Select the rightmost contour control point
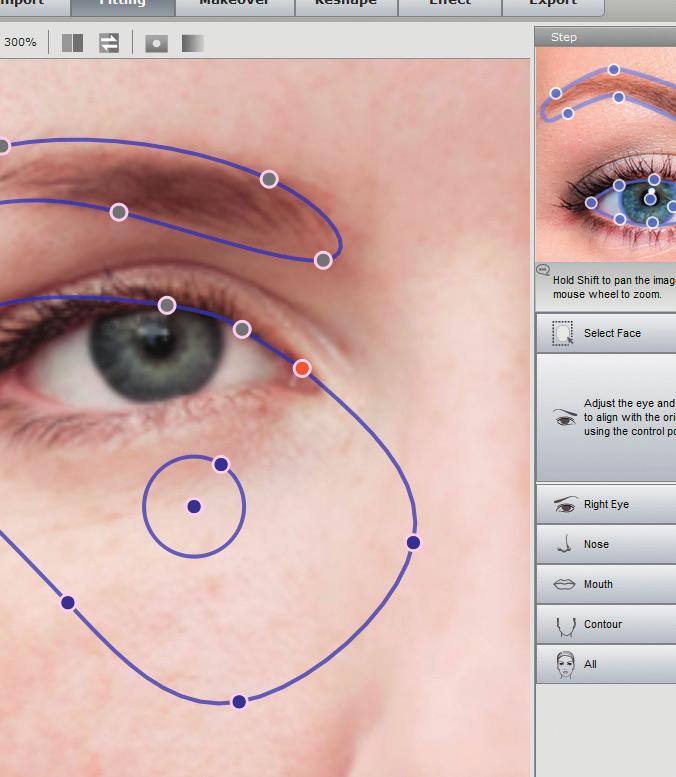The width and height of the screenshot is (676, 777). coord(413,543)
